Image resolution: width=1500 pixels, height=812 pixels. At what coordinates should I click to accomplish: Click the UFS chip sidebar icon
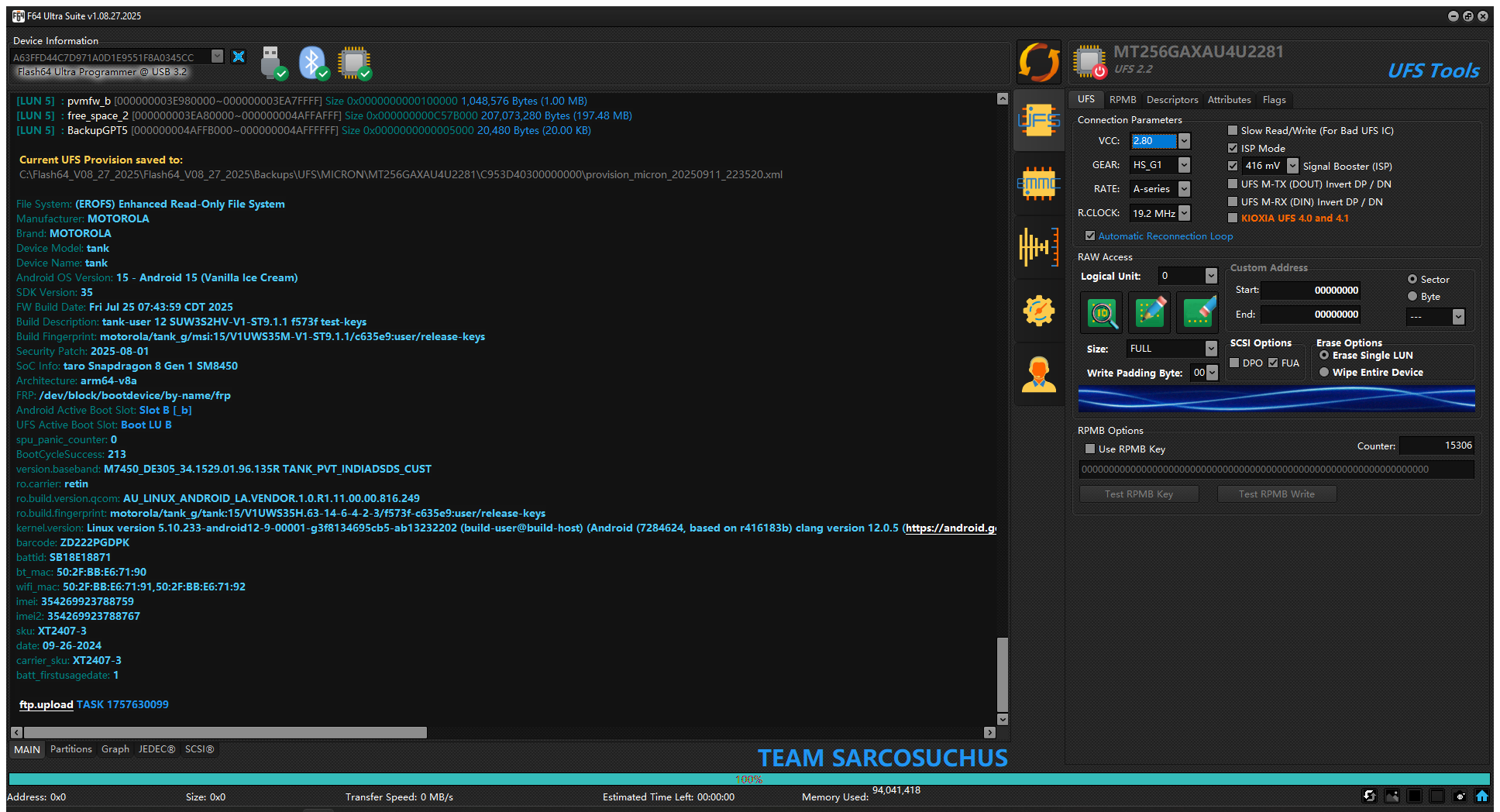click(1038, 121)
